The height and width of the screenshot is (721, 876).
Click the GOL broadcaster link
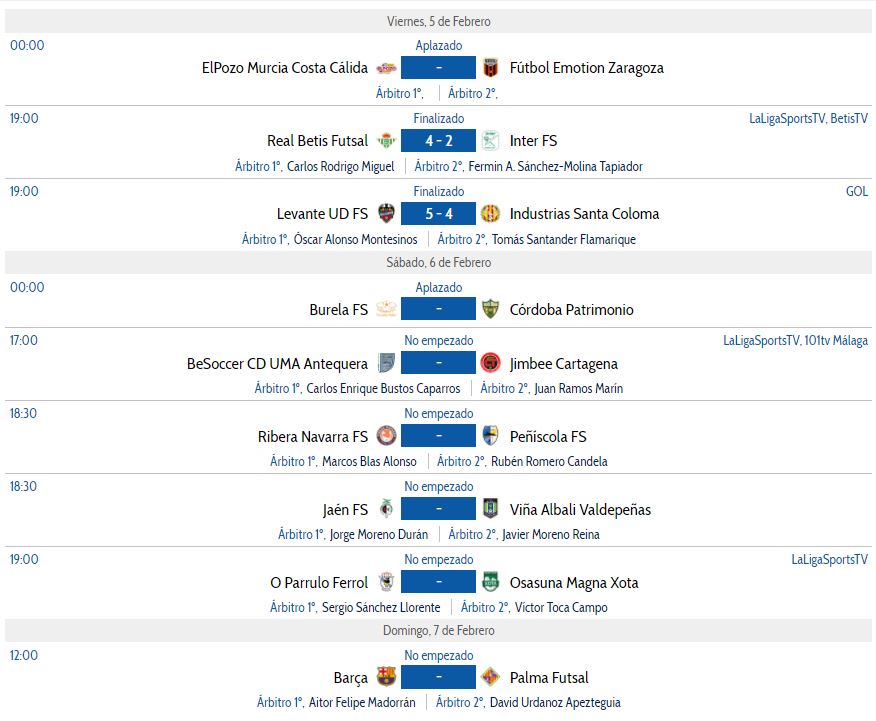coord(857,191)
